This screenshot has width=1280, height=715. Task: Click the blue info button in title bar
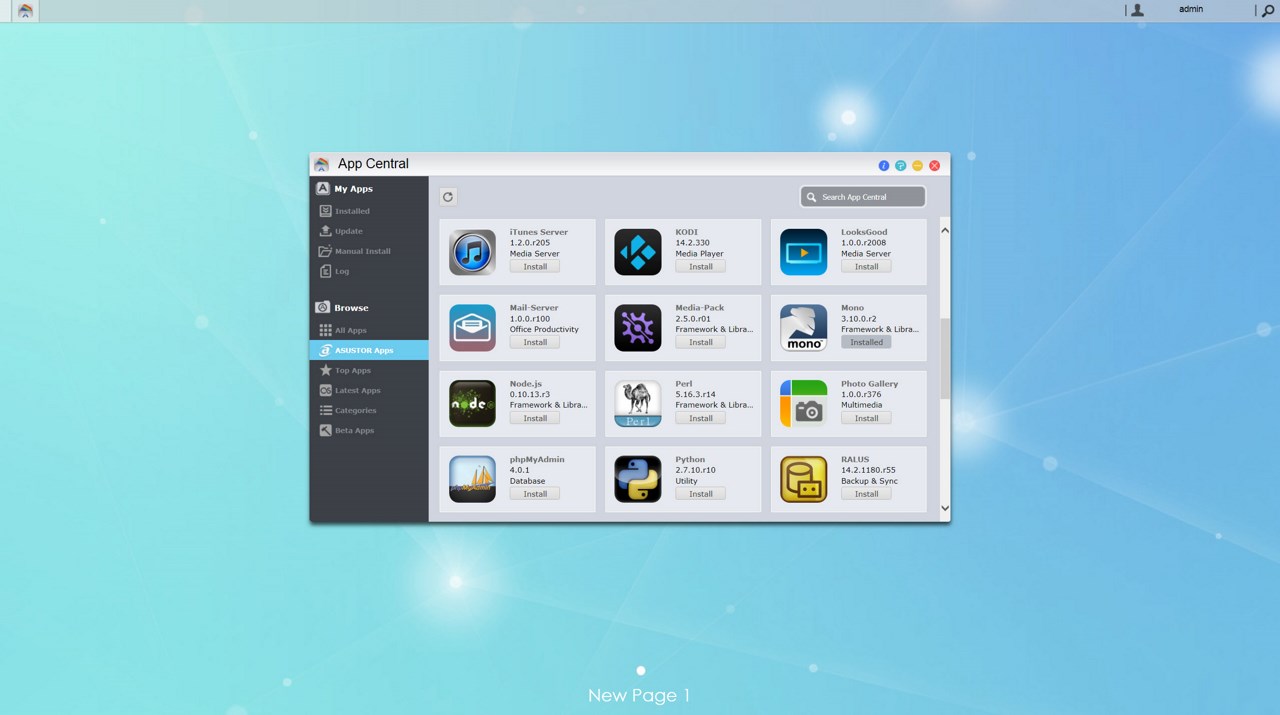click(x=884, y=165)
